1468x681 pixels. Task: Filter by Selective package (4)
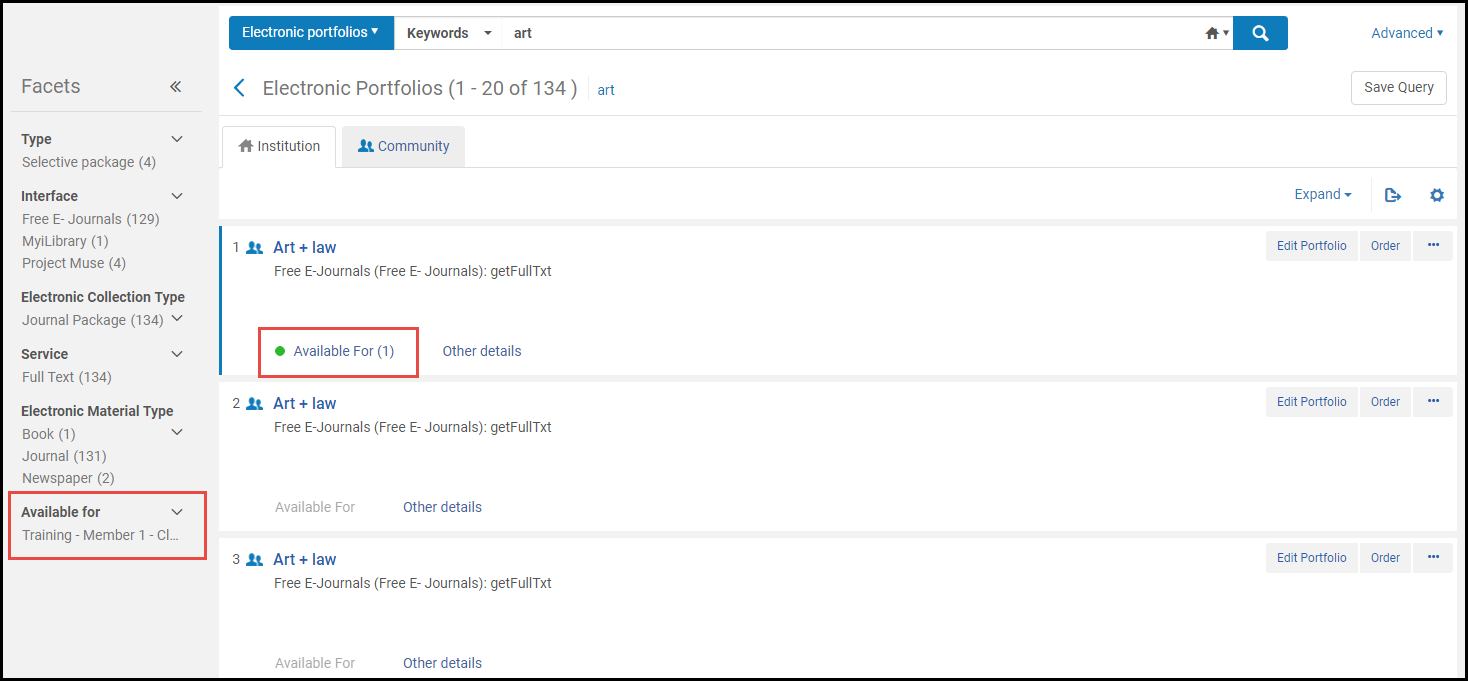click(89, 162)
